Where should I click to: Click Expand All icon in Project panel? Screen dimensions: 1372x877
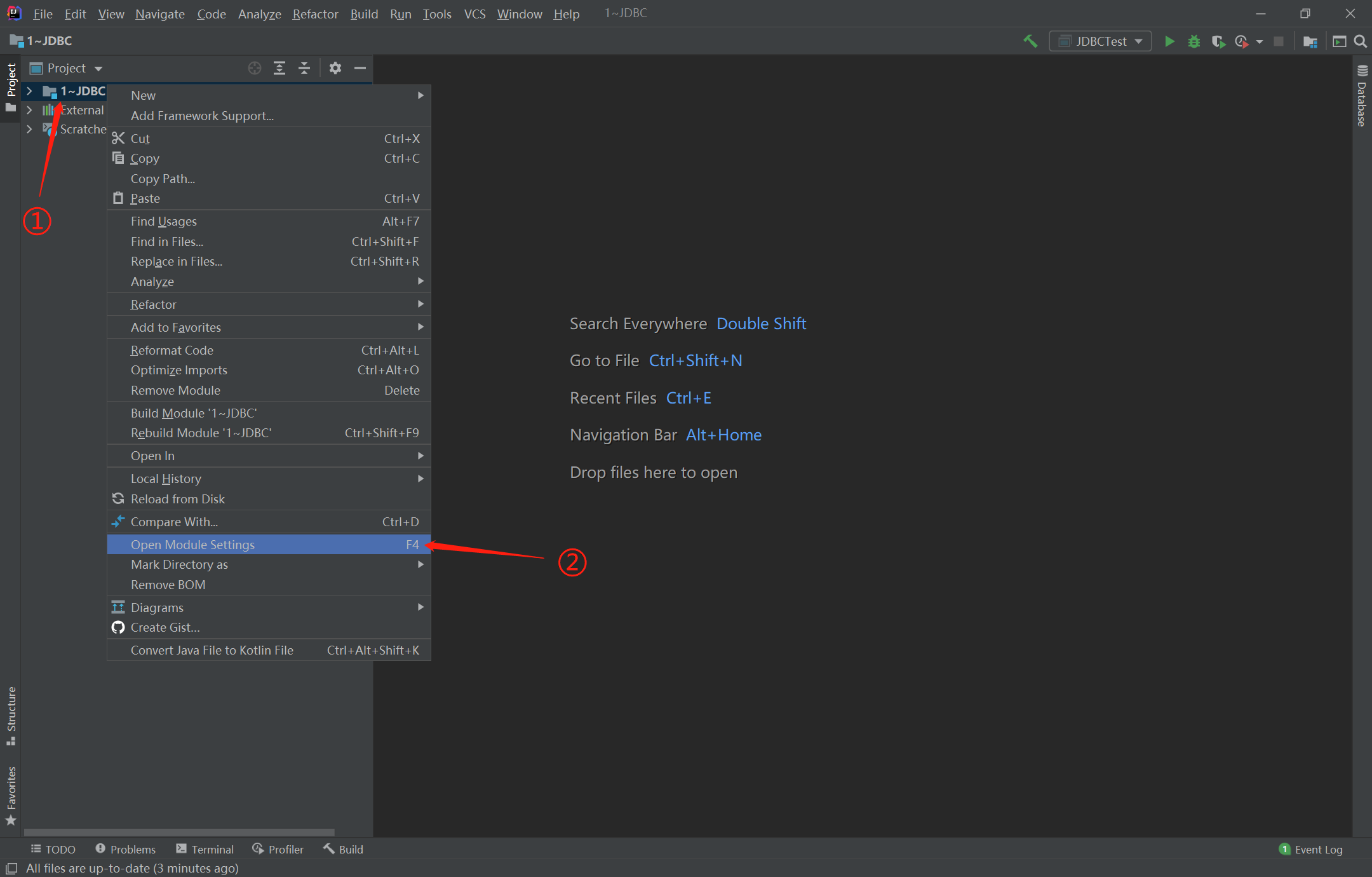click(x=279, y=68)
